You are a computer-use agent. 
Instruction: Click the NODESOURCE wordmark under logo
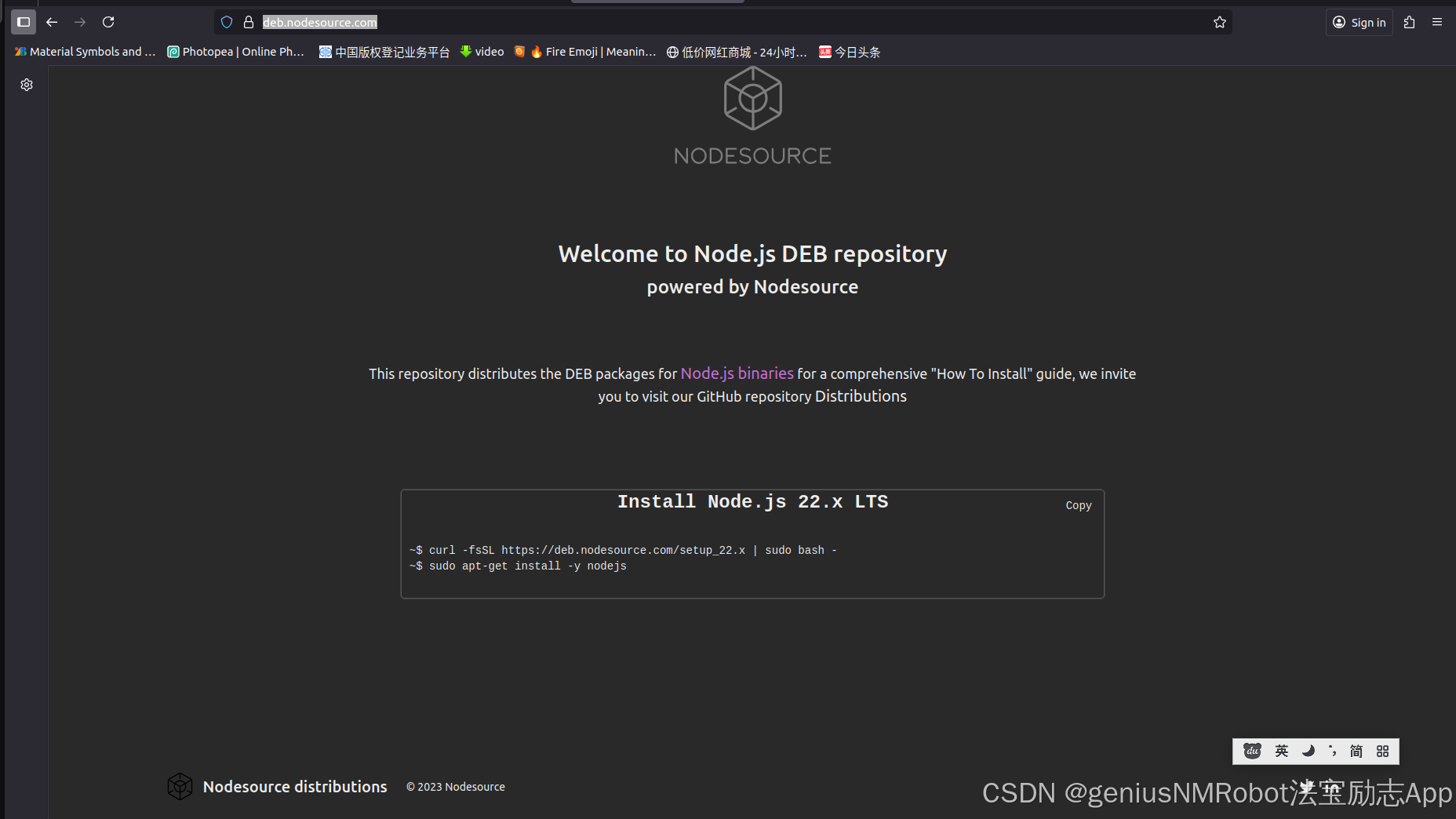click(x=752, y=156)
